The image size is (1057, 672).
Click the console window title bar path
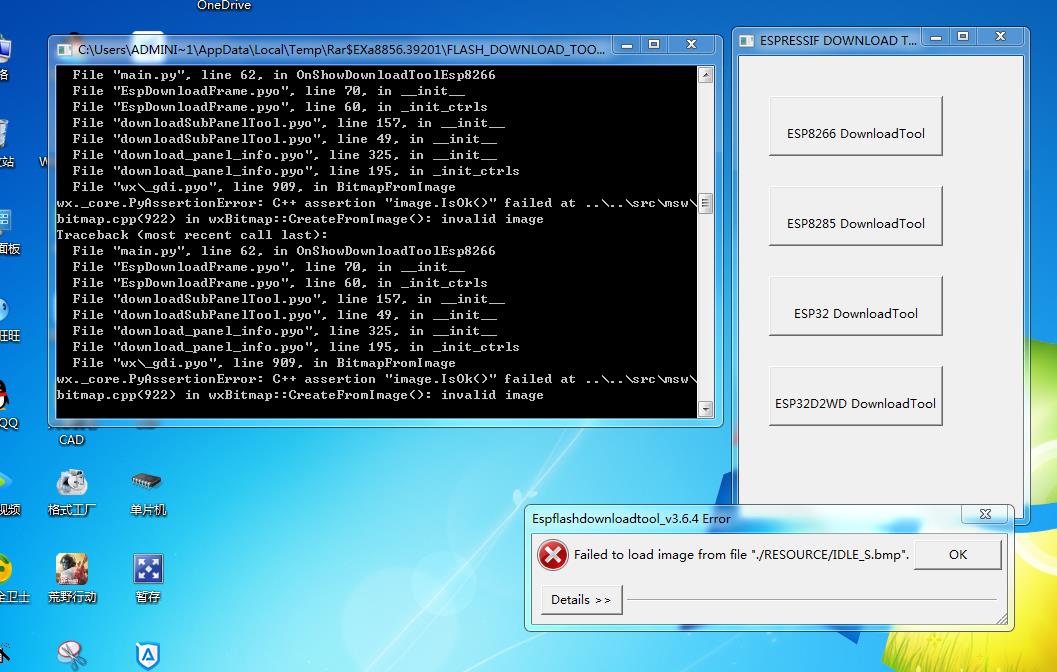[340, 49]
